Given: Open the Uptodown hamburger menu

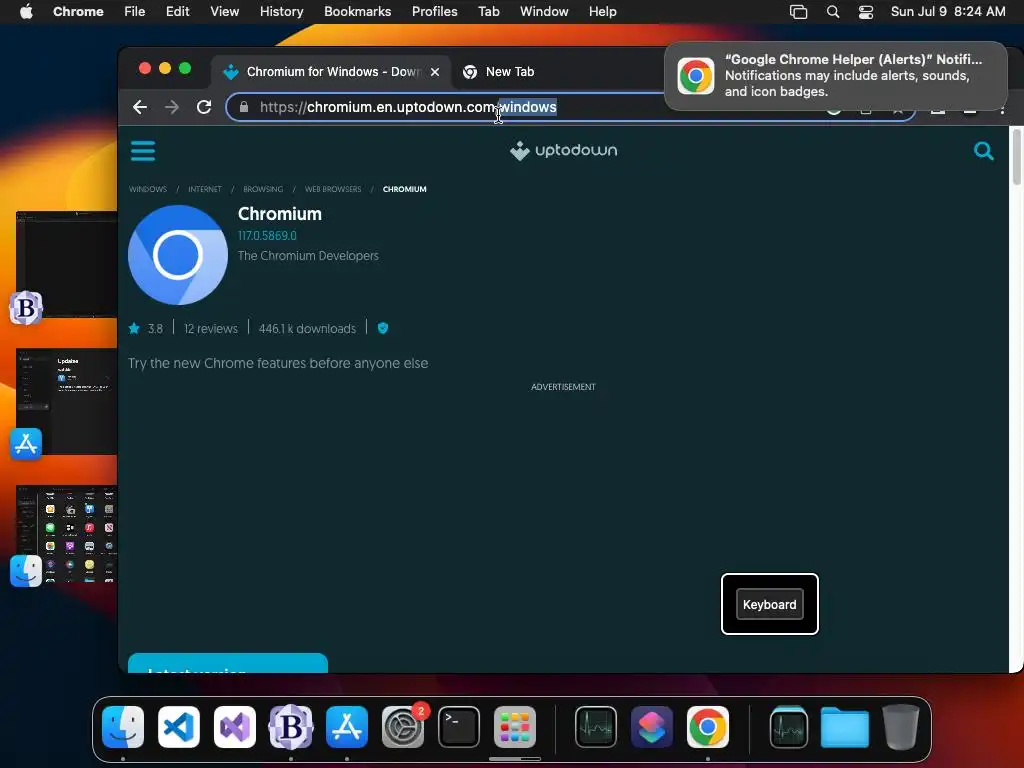Looking at the screenshot, I should coord(143,151).
